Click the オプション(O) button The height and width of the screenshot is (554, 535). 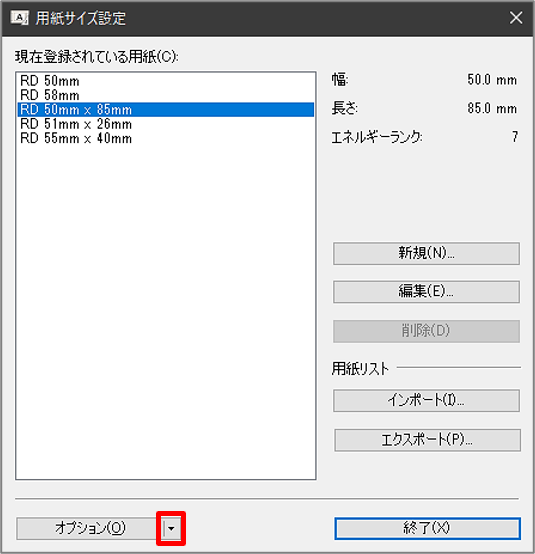click(90, 529)
